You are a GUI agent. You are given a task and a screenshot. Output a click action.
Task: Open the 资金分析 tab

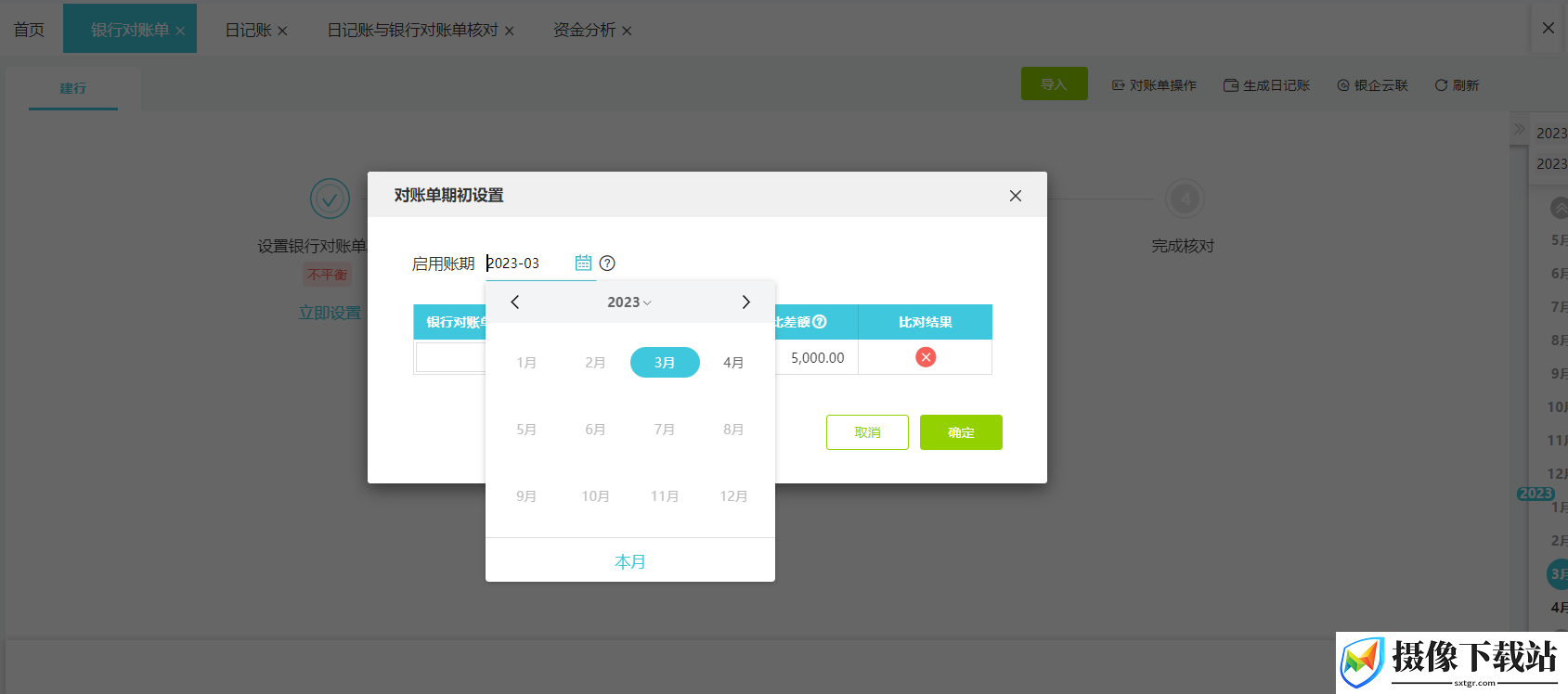584,30
